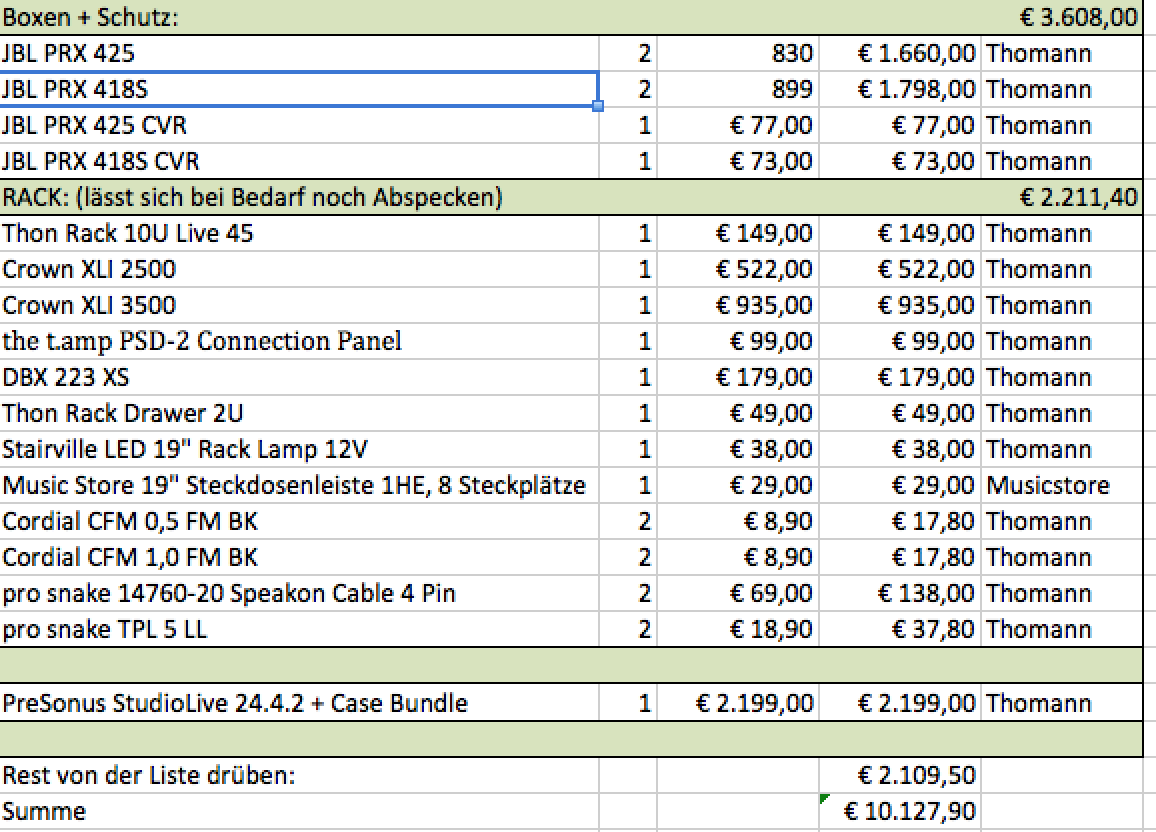1156x832 pixels.
Task: Click the € 17,80 total for Cordial CFM 0,5
Action: [899, 521]
